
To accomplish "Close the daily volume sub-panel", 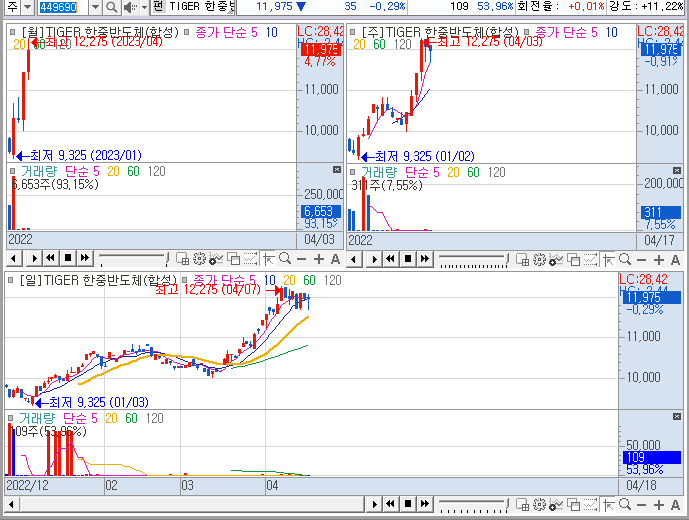I will click(677, 416).
